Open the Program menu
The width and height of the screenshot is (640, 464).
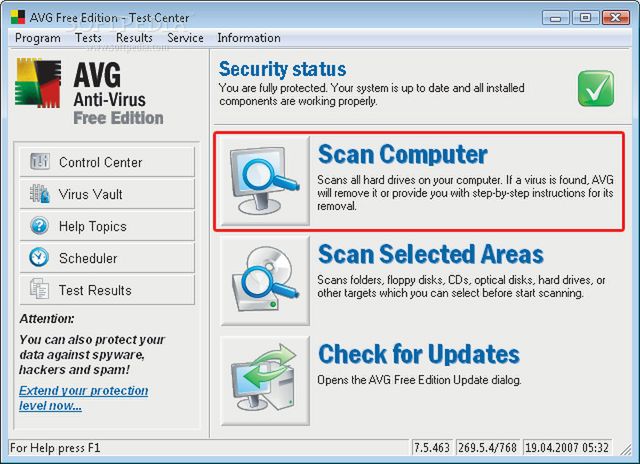[38, 38]
